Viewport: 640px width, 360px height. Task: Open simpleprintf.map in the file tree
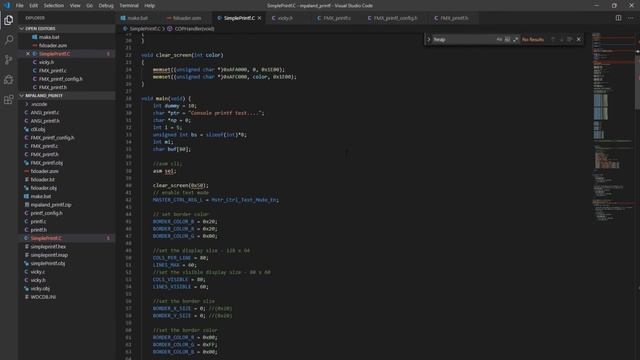pos(49,255)
